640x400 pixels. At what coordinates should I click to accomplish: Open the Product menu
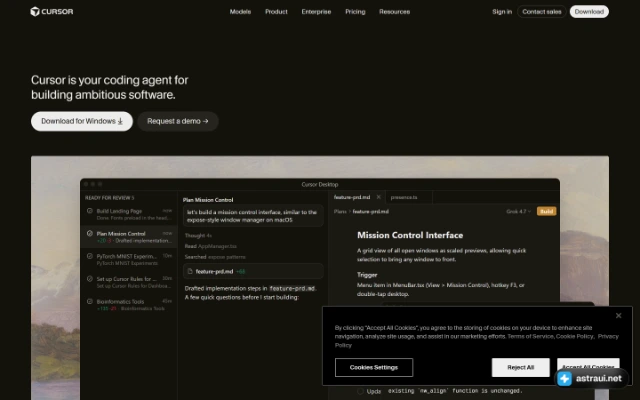[x=276, y=12]
